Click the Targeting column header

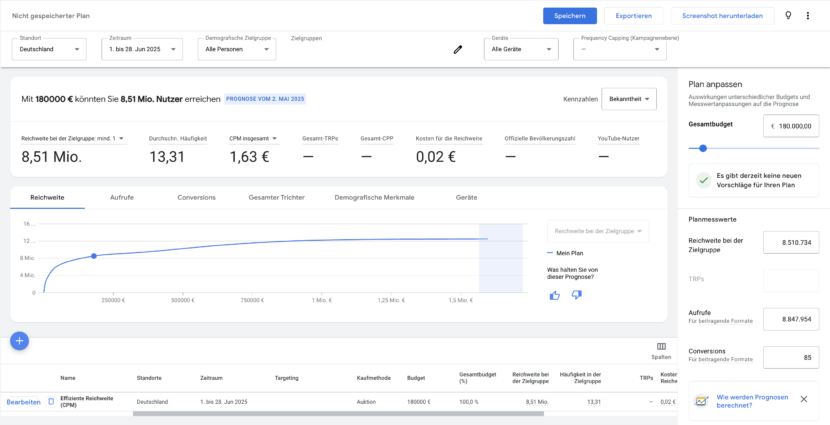pyautogui.click(x=286, y=378)
